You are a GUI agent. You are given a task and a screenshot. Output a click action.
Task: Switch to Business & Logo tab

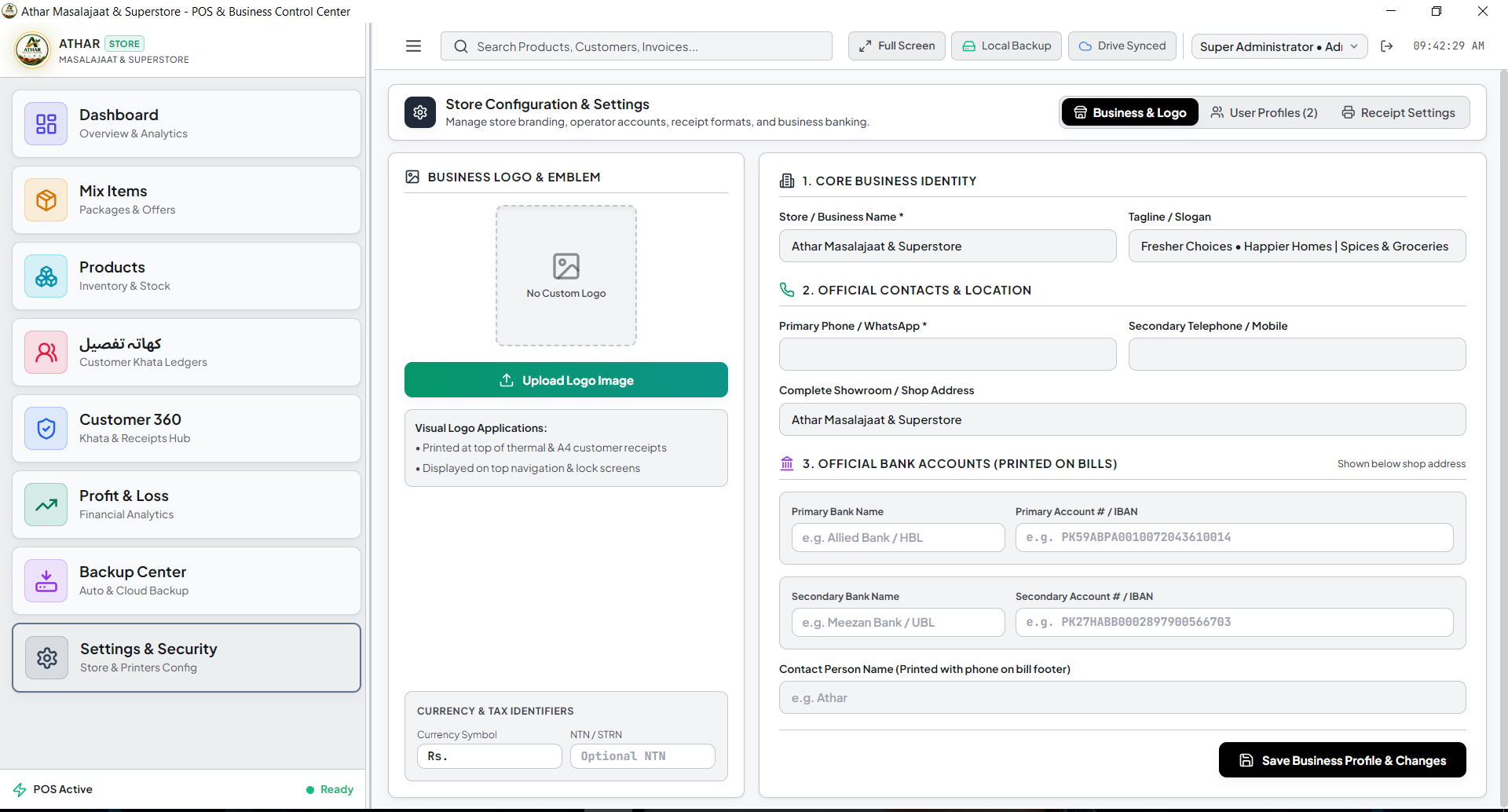1130,112
